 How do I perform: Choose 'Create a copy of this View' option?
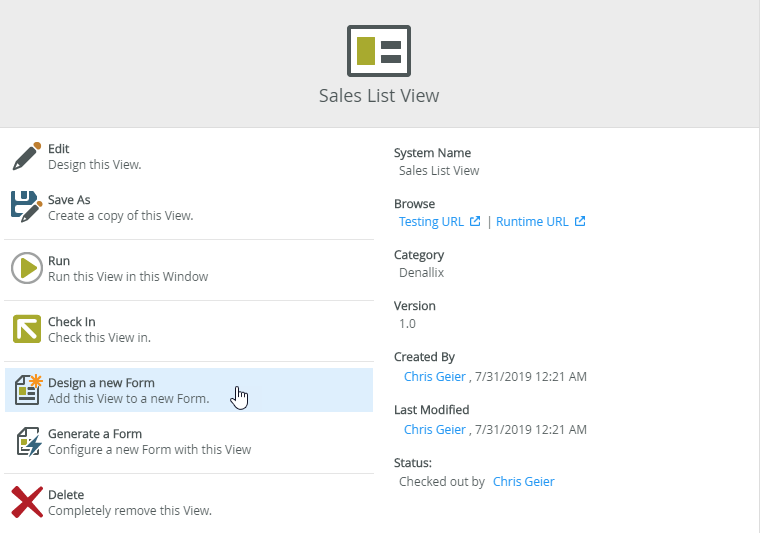120,216
